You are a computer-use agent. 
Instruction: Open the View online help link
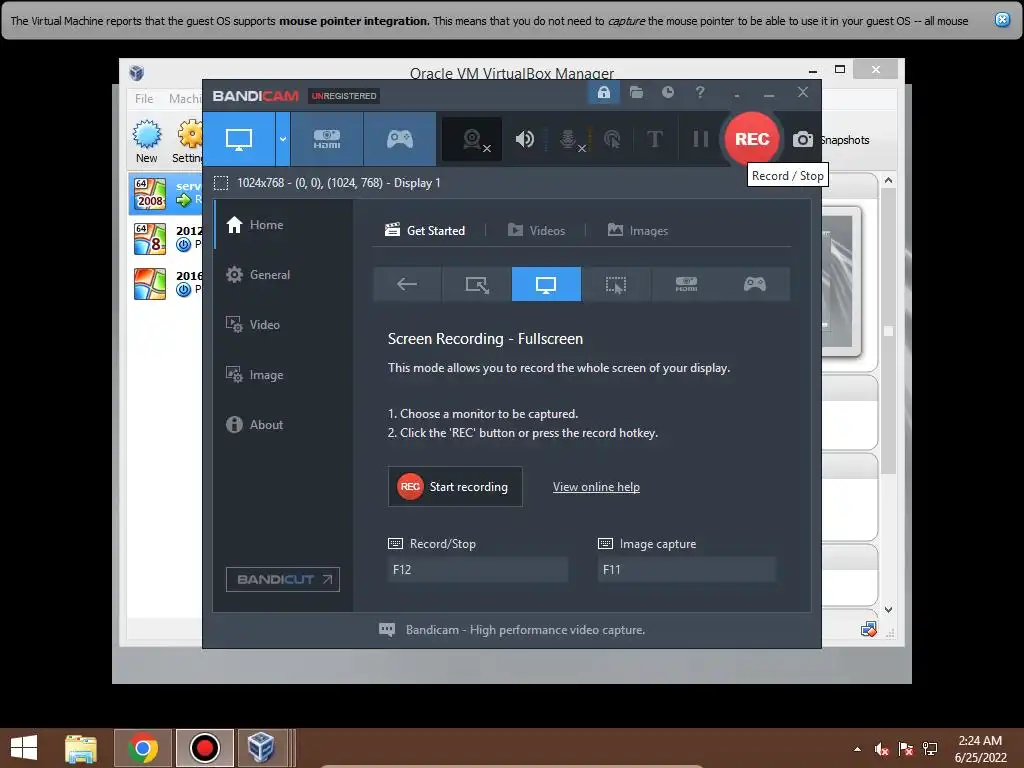(596, 487)
